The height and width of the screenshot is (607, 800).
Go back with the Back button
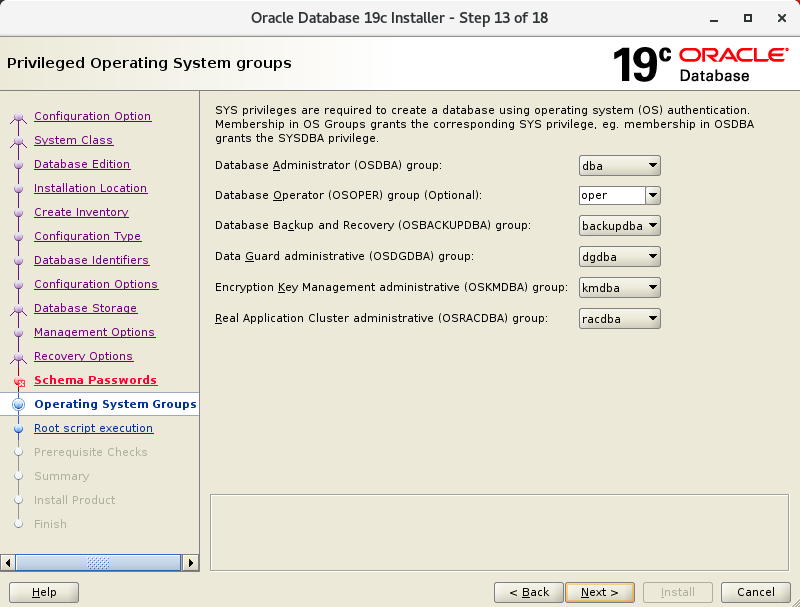(x=529, y=592)
